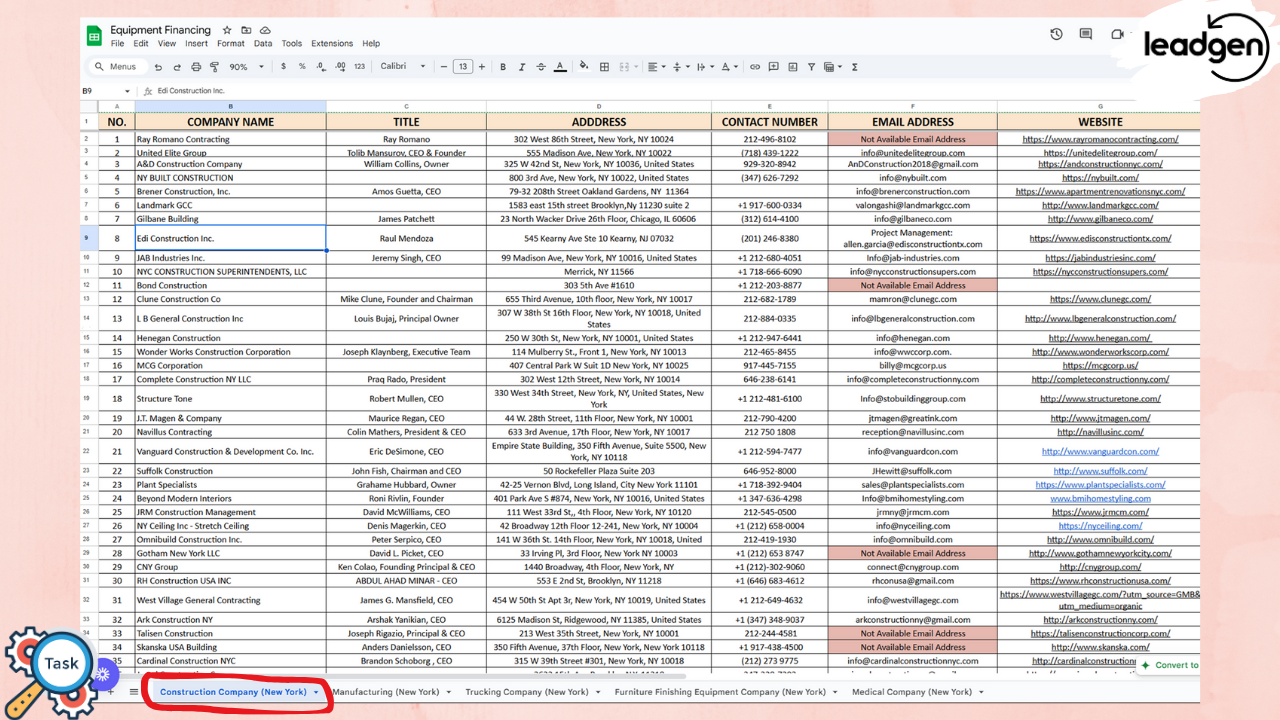
Task: Open the borders tool
Action: [605, 67]
